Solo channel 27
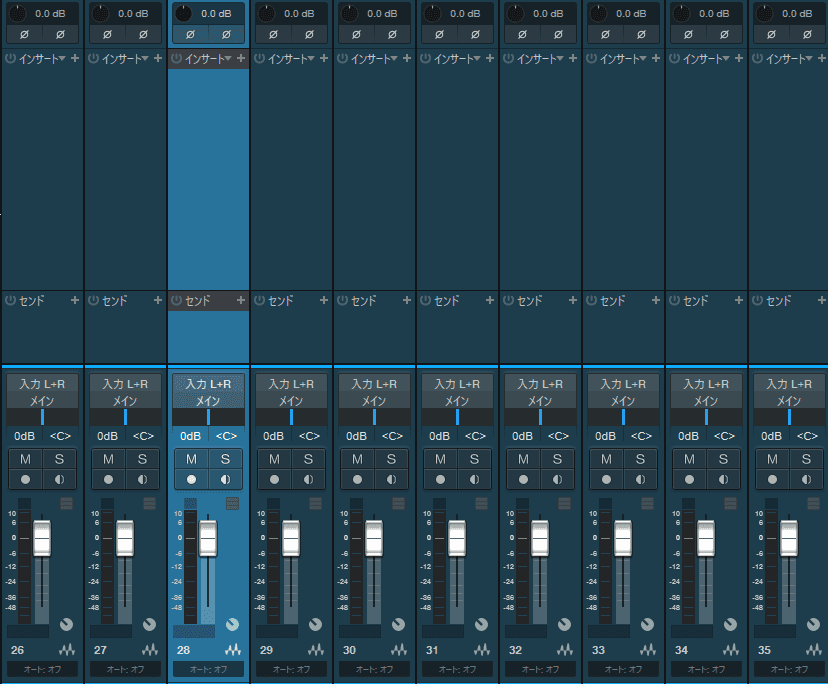This screenshot has height=684, width=828. click(142, 459)
